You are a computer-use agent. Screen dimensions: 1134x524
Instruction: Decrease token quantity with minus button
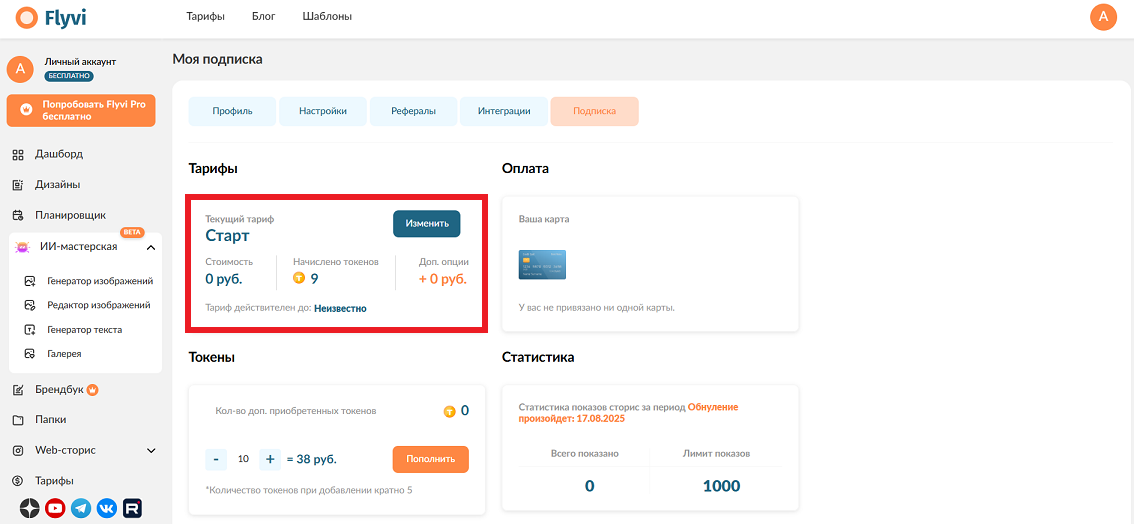tap(216, 459)
